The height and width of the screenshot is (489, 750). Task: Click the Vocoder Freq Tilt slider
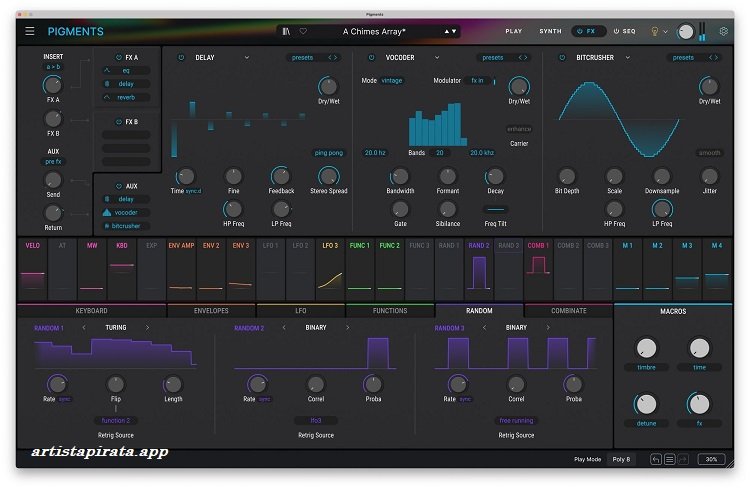tap(496, 210)
